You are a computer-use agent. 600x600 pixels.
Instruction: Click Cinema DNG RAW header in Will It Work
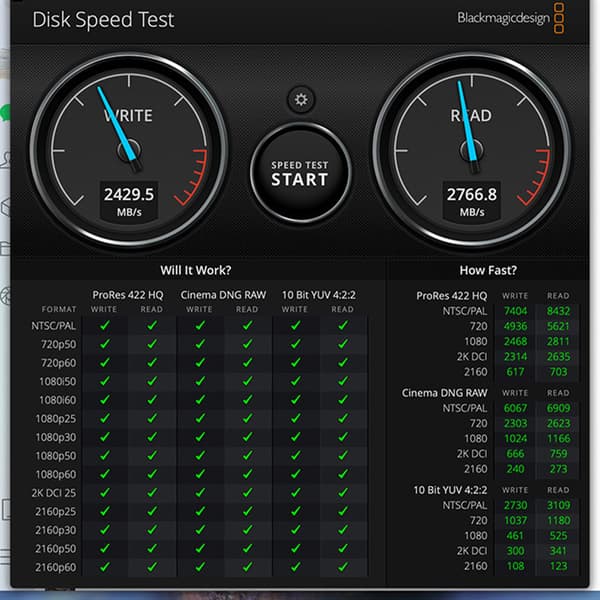pyautogui.click(x=223, y=295)
